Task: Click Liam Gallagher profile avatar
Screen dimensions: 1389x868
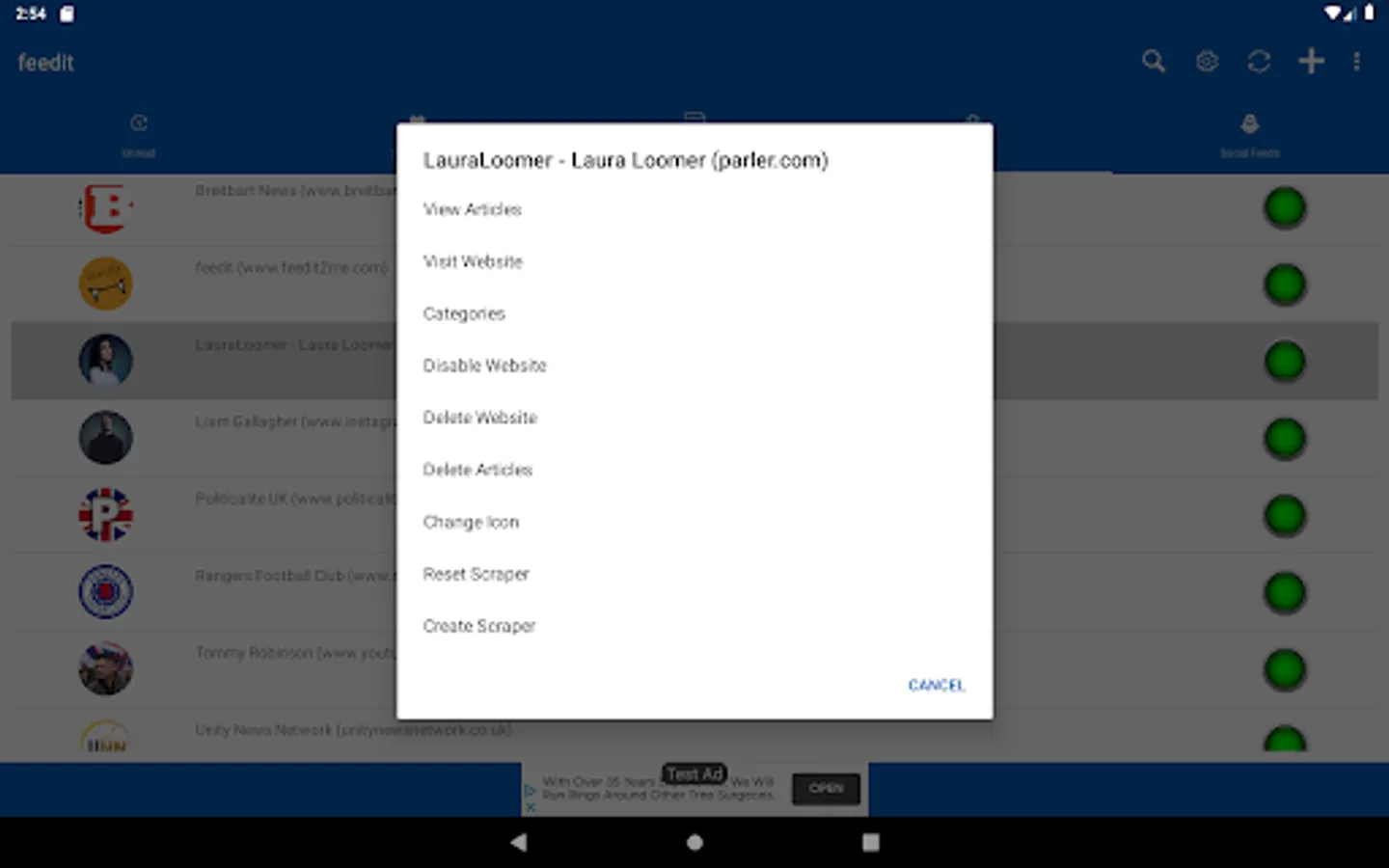Action: [105, 438]
